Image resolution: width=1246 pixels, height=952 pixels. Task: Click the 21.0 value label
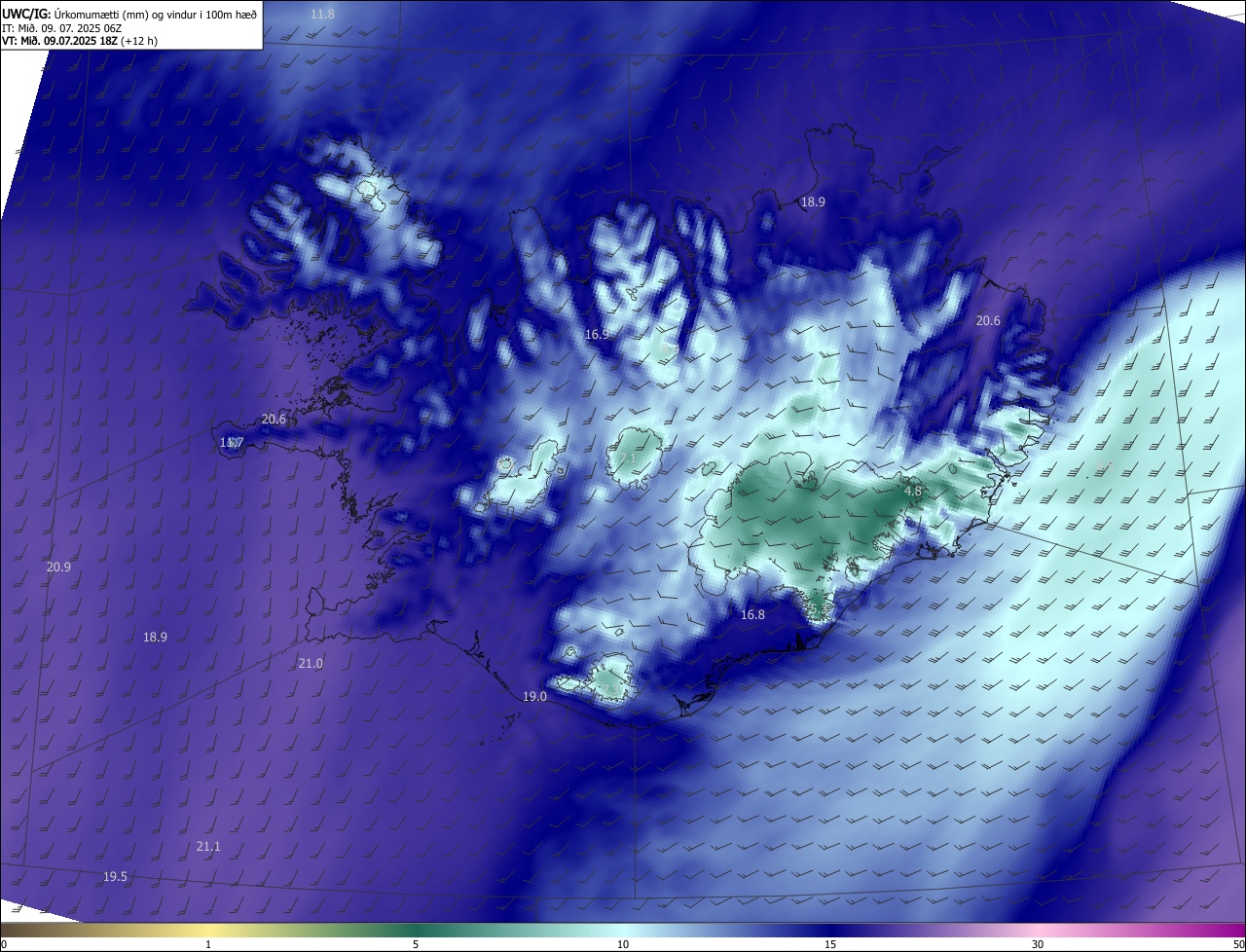(311, 663)
